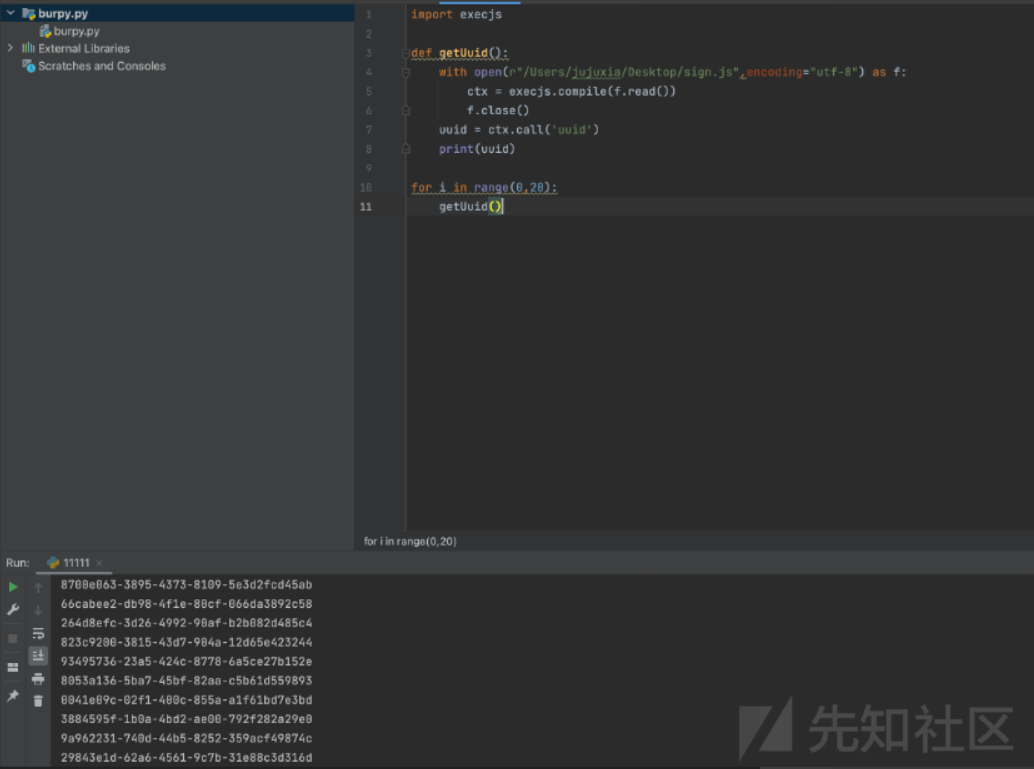1034x769 pixels.
Task: Click line number 11 in the gutter
Action: click(x=366, y=207)
